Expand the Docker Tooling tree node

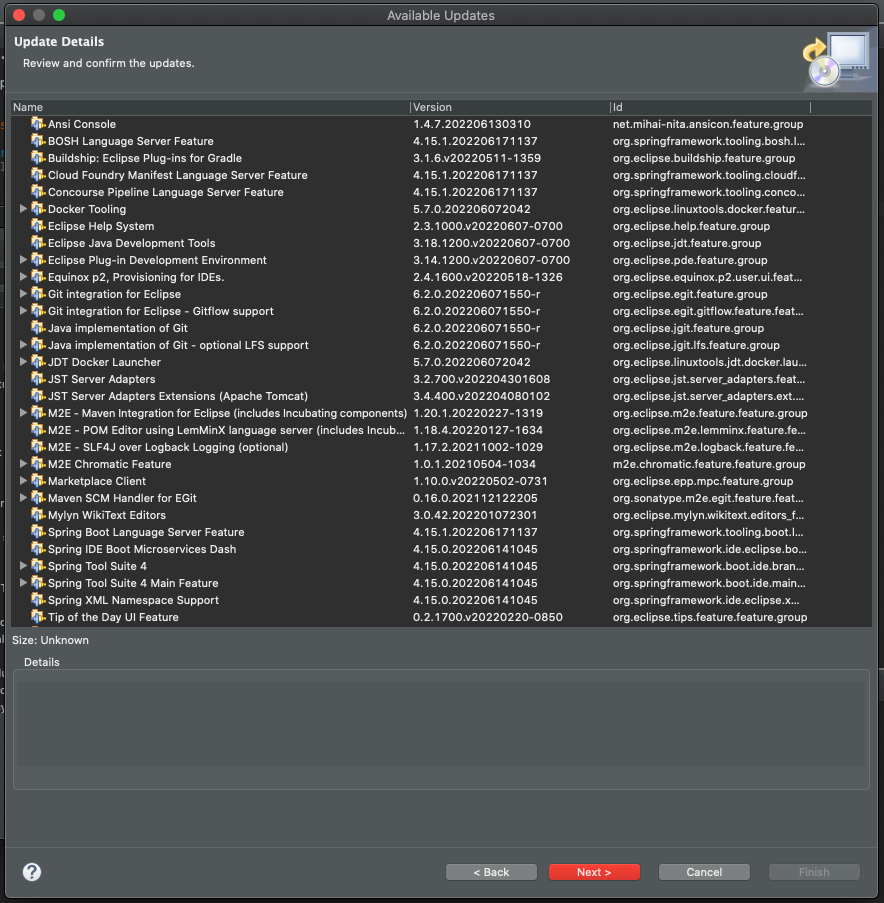pos(23,209)
